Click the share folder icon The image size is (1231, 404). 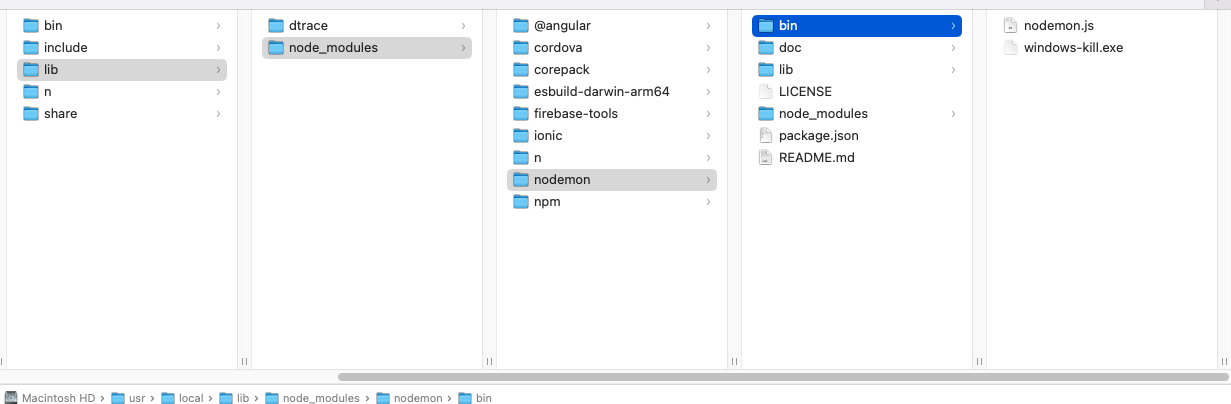pyautogui.click(x=30, y=113)
